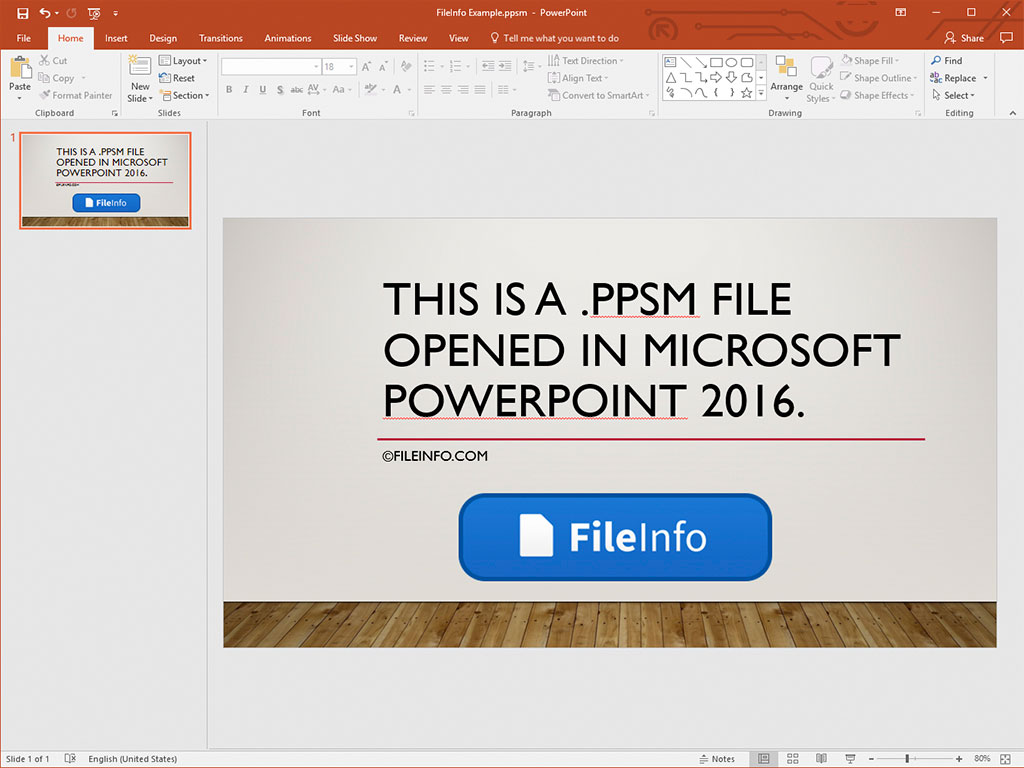Align text to the right
Viewport: 1024px width, 768px height.
463,89
